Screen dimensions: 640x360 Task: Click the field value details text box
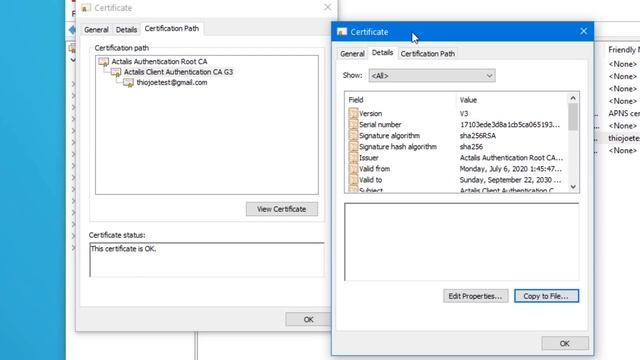click(x=462, y=242)
